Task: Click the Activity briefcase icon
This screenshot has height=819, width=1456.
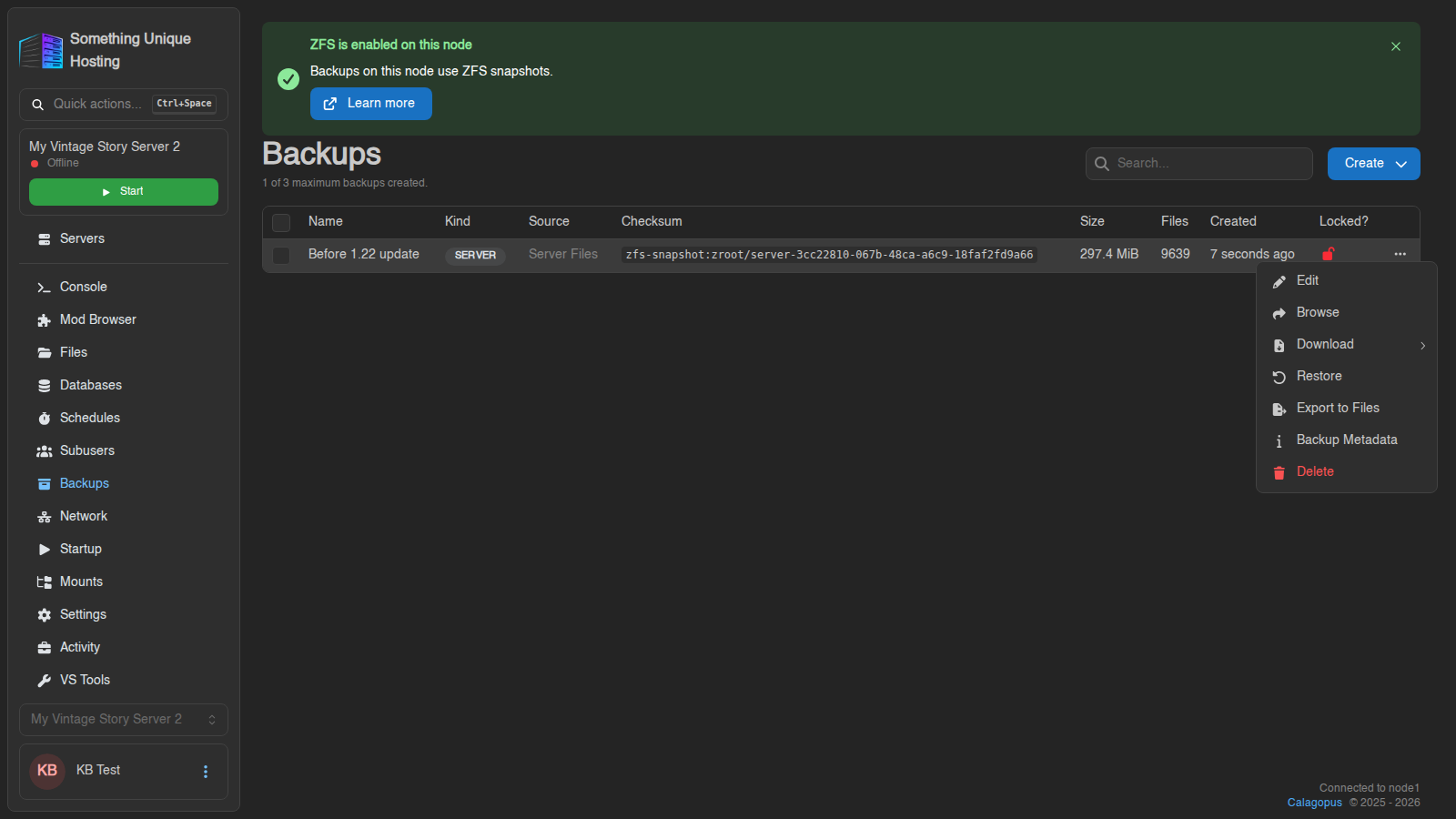Action: [x=44, y=648]
